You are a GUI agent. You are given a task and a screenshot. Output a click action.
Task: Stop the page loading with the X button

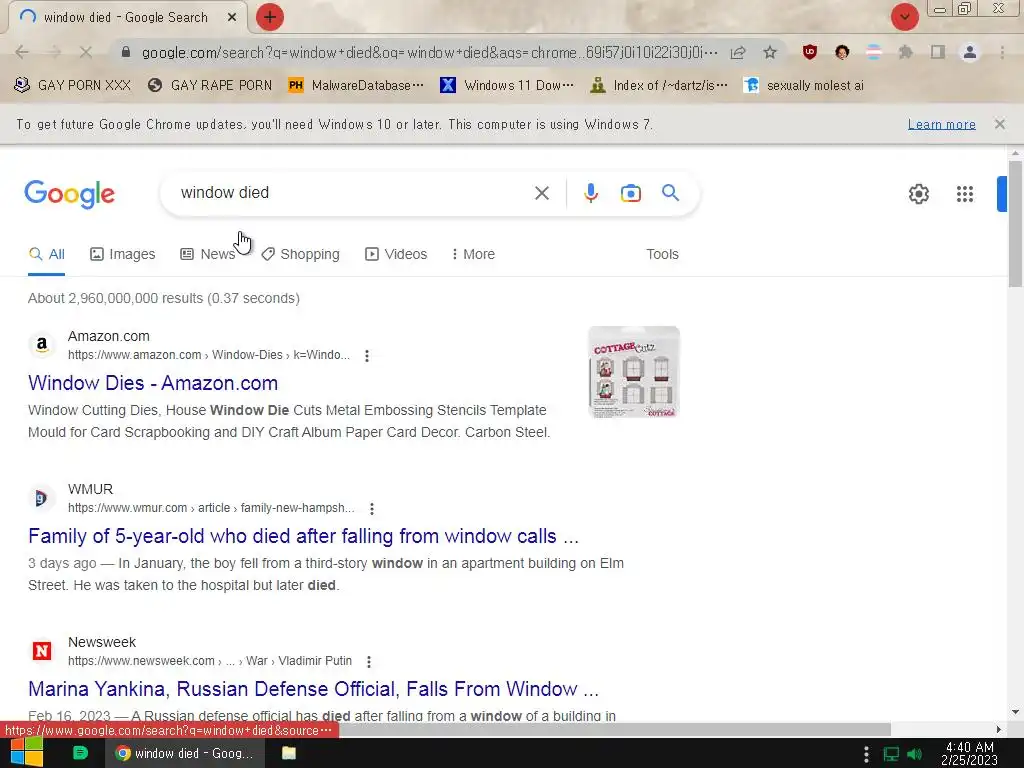coord(86,52)
